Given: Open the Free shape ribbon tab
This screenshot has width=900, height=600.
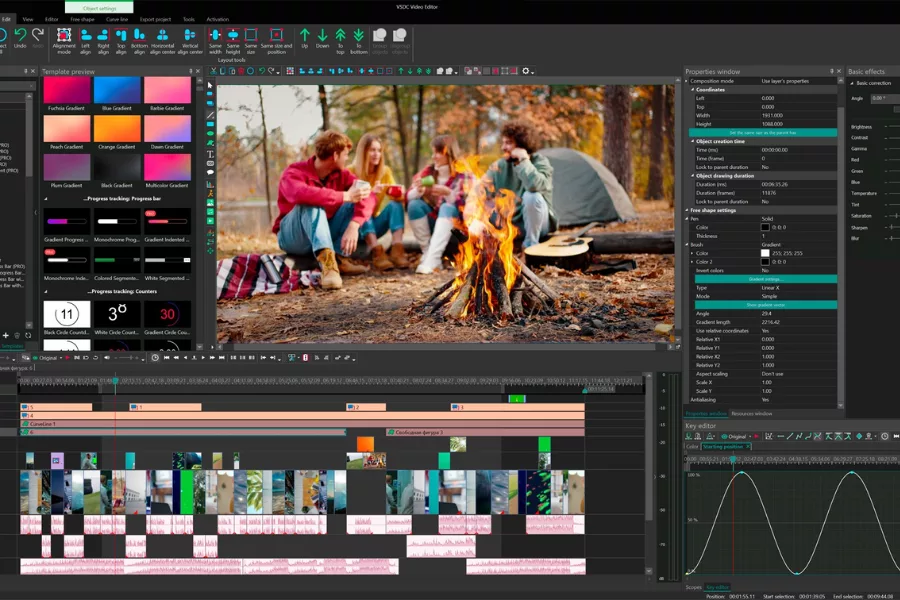Looking at the screenshot, I should (82, 19).
